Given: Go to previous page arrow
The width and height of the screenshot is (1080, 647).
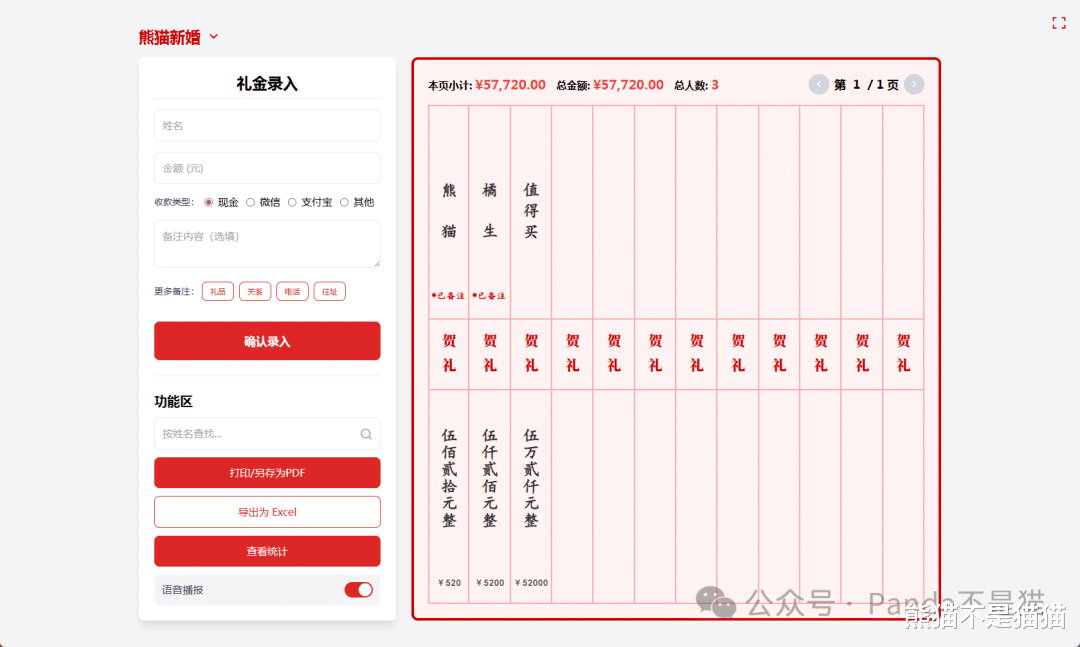Looking at the screenshot, I should click(x=818, y=84).
